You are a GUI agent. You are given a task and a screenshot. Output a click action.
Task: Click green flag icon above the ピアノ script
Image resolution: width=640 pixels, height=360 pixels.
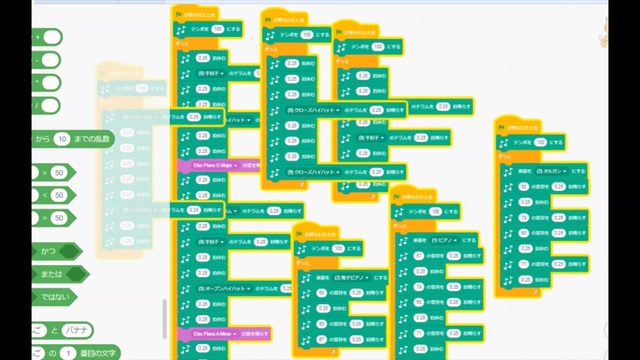click(x=396, y=197)
